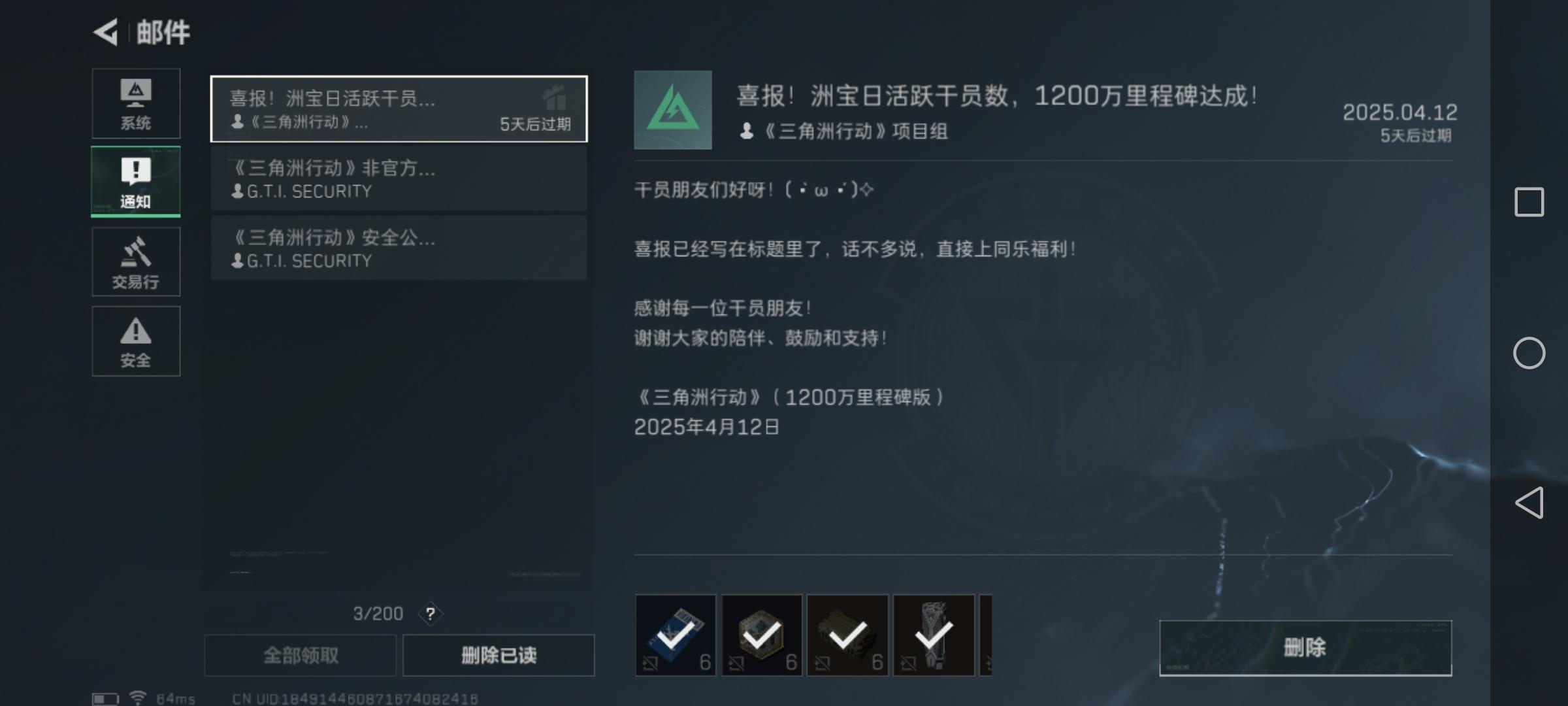
Task: Select the hexagonal crate reward item
Action: point(762,635)
